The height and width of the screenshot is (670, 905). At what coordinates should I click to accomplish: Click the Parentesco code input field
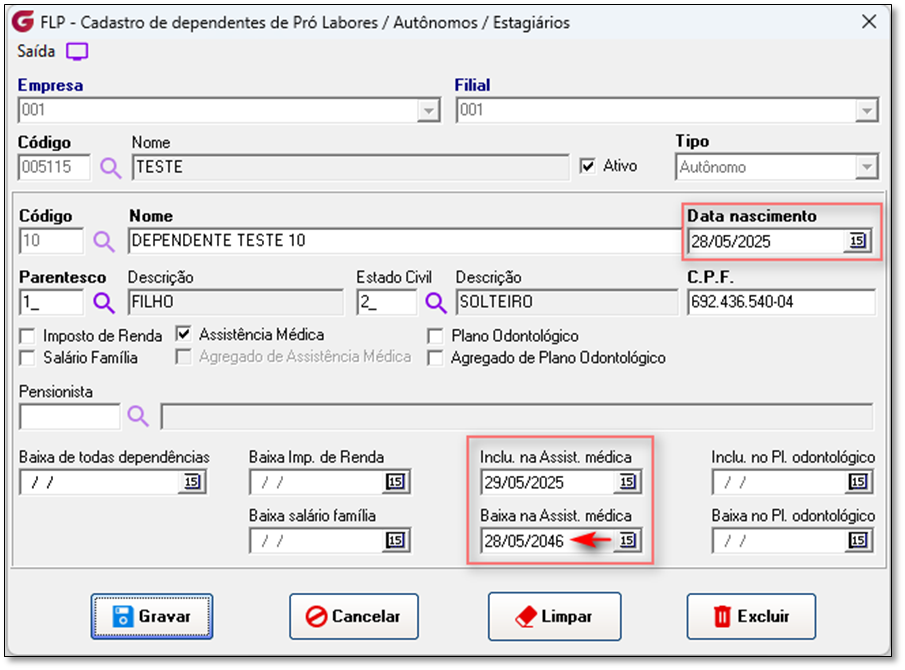click(x=51, y=302)
